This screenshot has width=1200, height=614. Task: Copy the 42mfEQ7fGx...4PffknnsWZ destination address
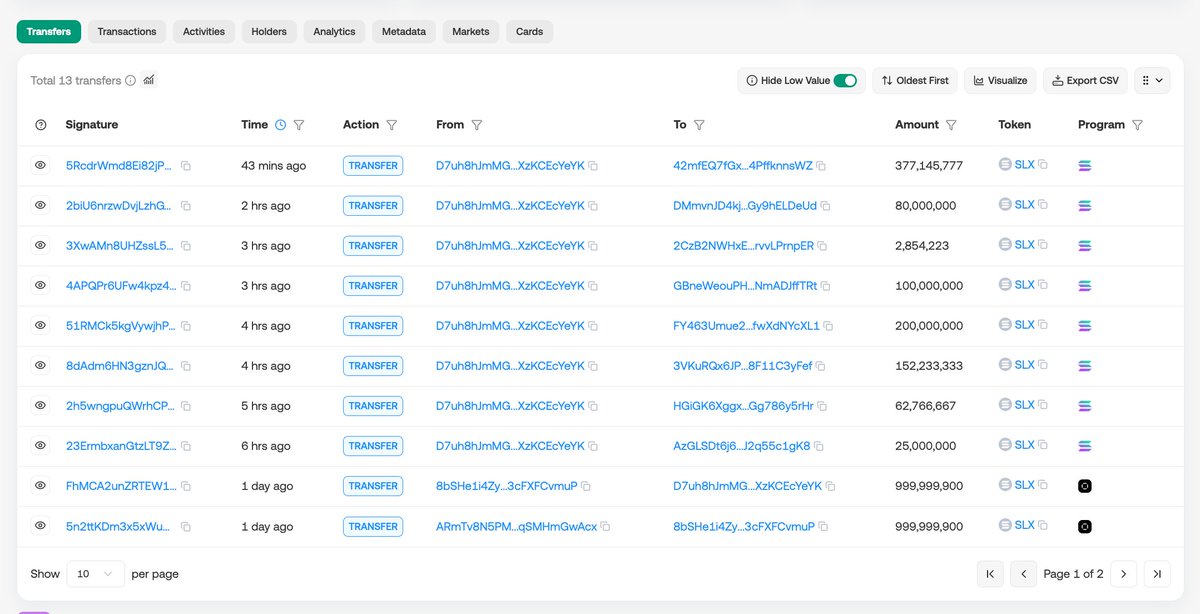pyautogui.click(x=821, y=166)
